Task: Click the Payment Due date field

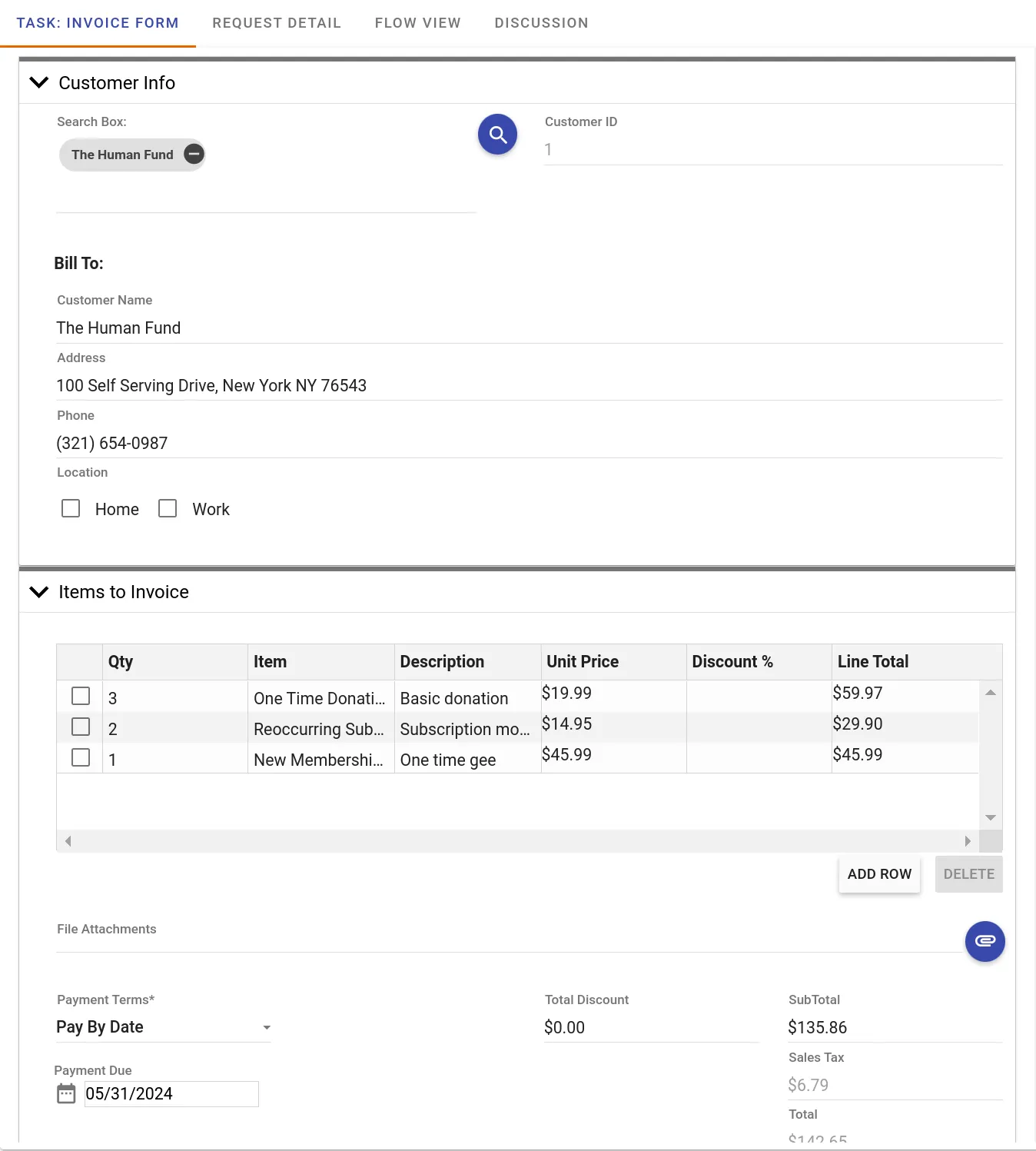Action: (x=171, y=1094)
